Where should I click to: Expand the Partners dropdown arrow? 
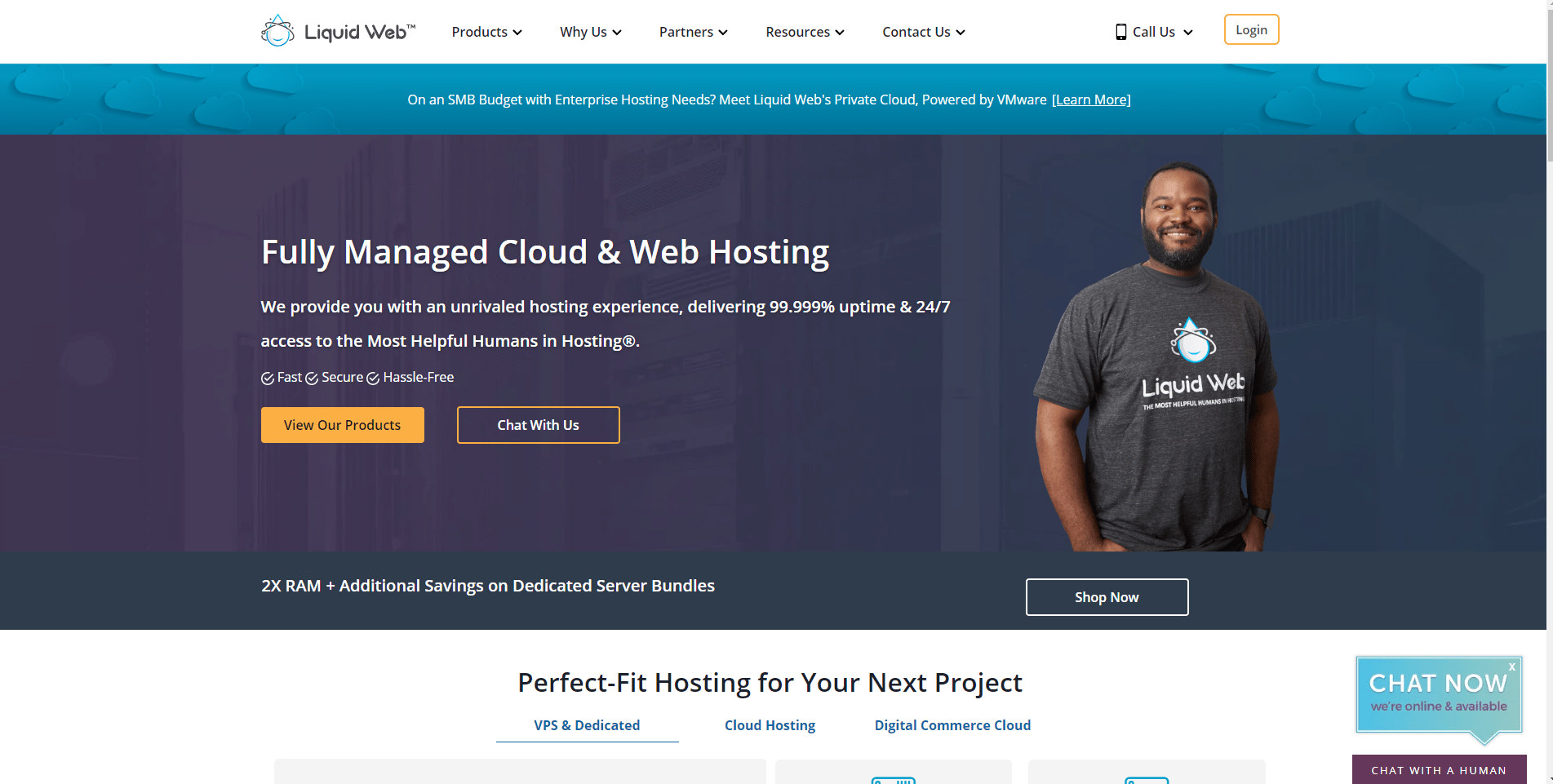point(723,33)
